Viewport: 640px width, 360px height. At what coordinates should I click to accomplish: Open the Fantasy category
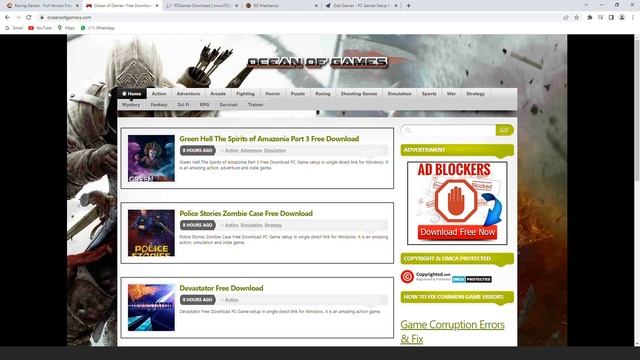pos(159,104)
